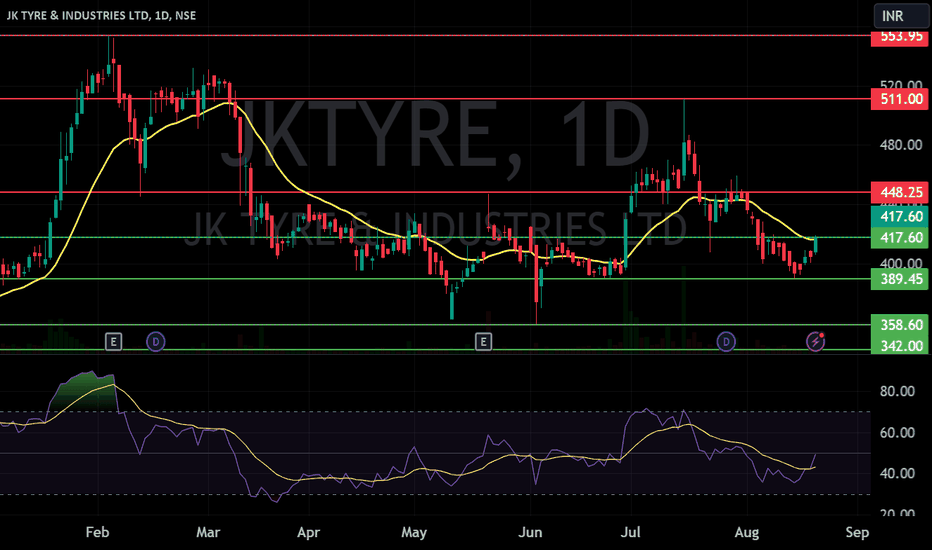Click the Jul label on time axis
The height and width of the screenshot is (550, 932).
(630, 532)
